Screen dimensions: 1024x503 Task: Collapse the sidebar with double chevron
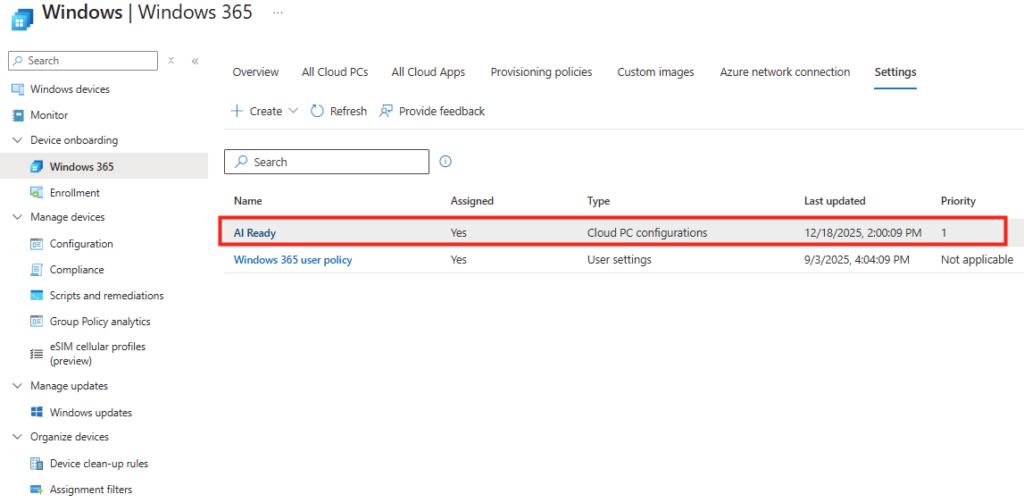195,61
